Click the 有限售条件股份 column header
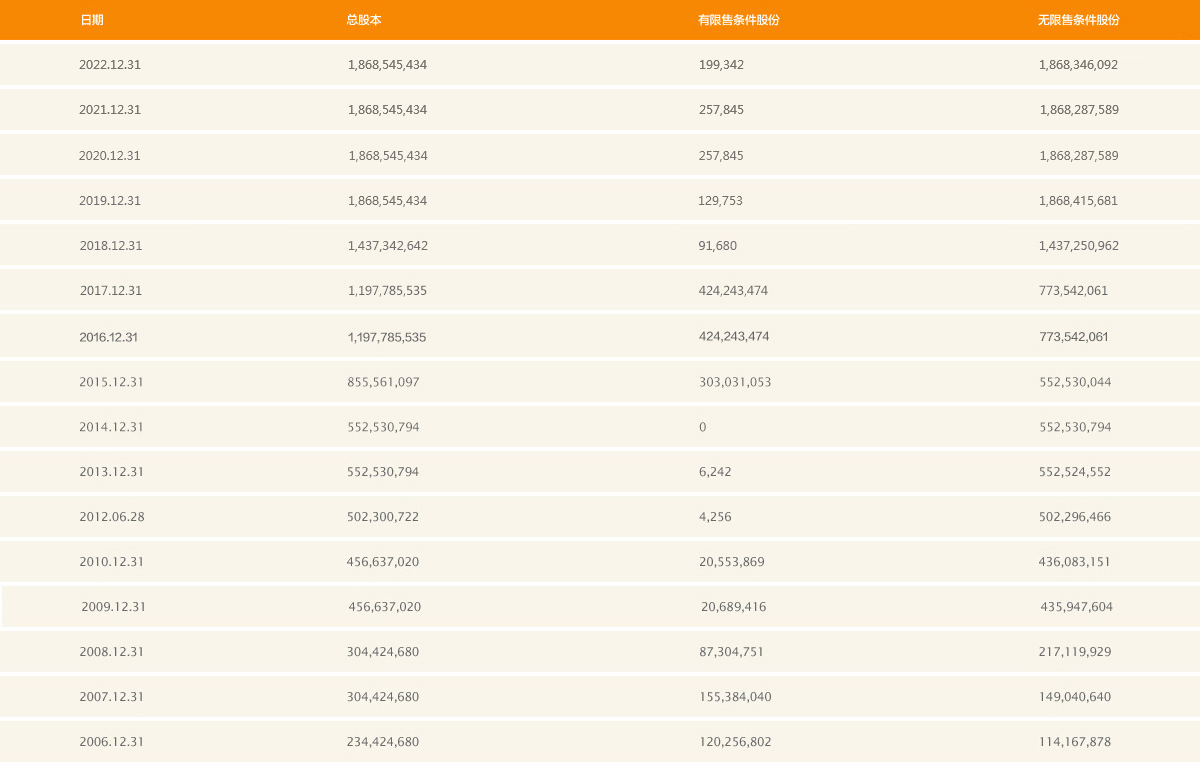 pos(739,20)
